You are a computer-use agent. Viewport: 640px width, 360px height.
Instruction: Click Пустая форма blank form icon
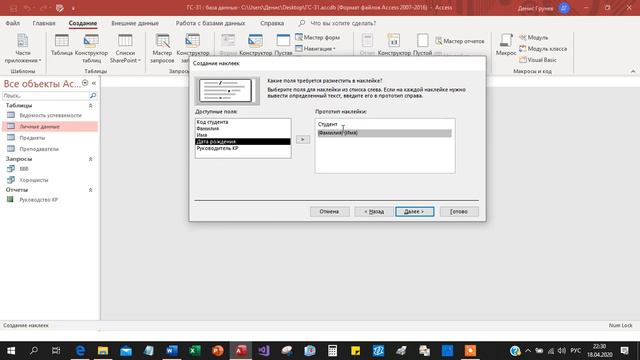283,45
